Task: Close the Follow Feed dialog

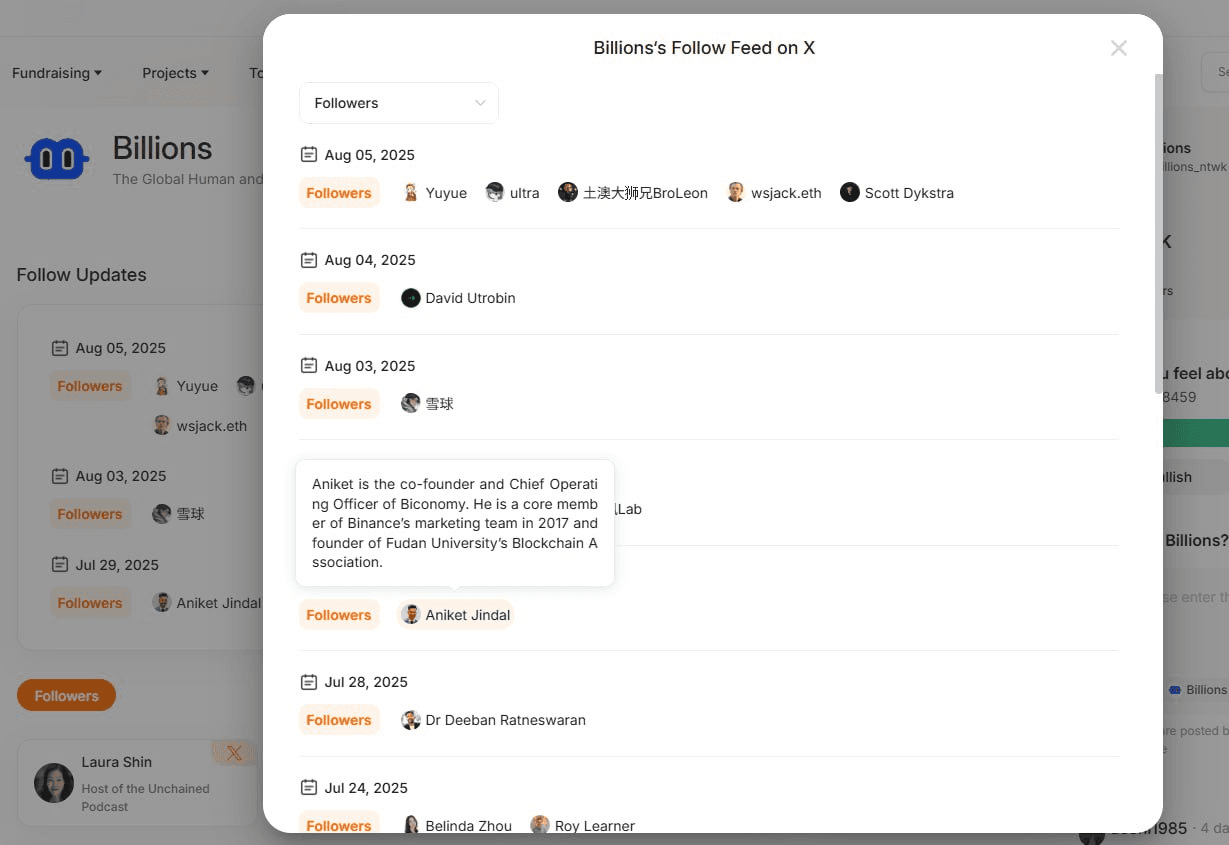Action: click(x=1118, y=48)
